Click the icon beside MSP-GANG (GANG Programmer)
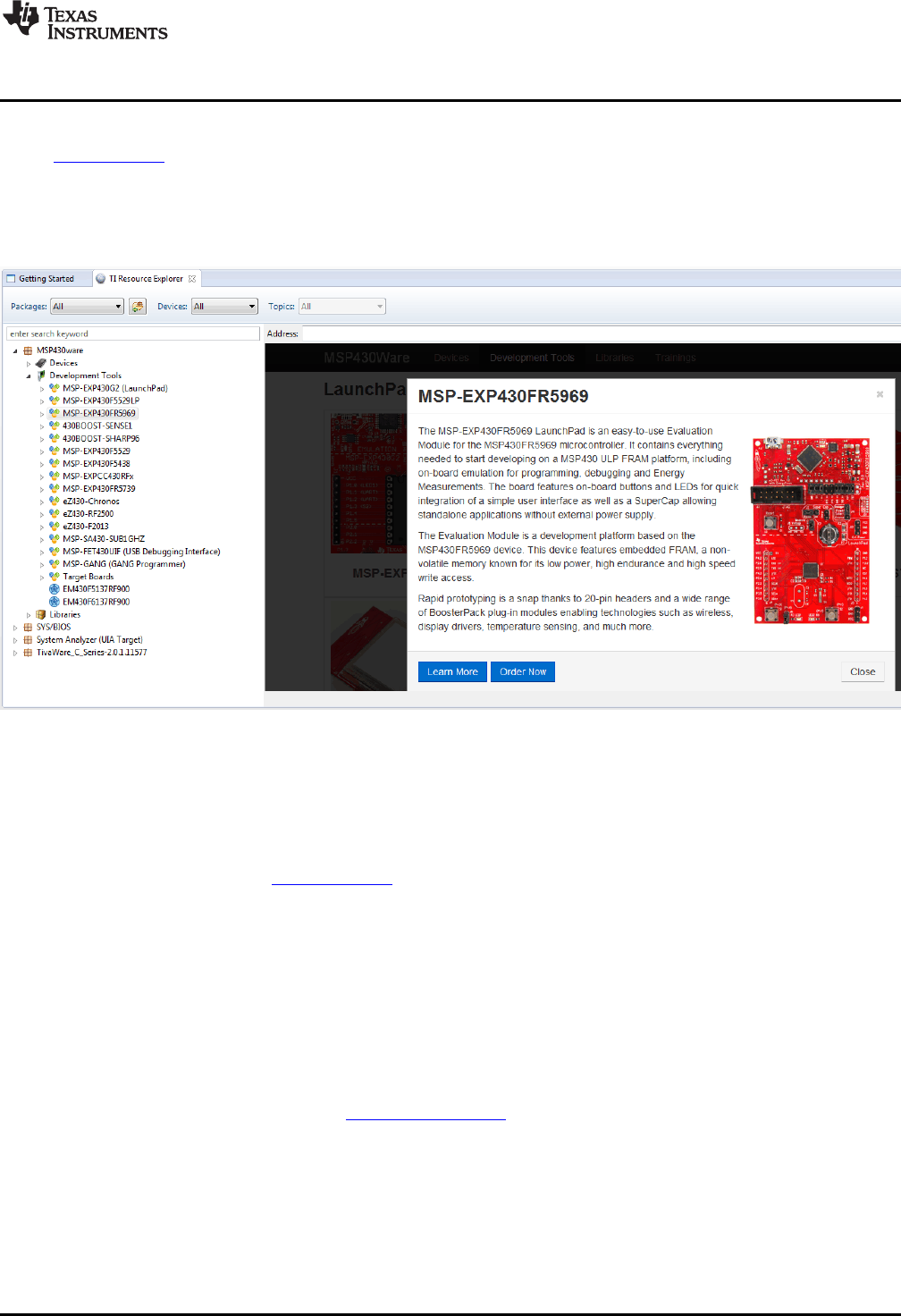Image resolution: width=901 pixels, height=1316 pixels. [55, 563]
